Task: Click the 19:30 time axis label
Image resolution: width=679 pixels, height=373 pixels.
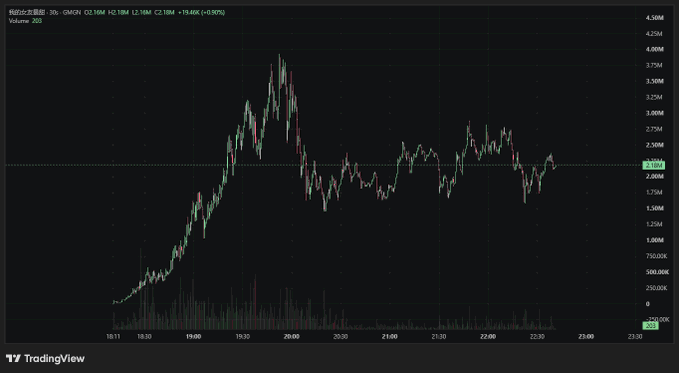Action: tap(242, 337)
